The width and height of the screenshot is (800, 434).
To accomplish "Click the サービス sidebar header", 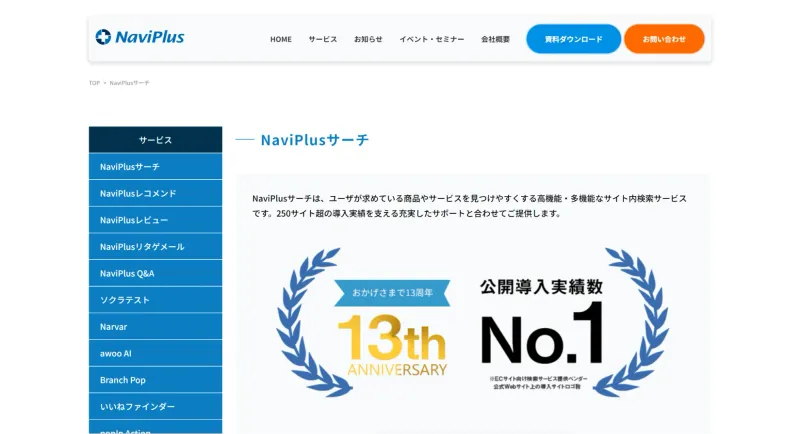I will pos(156,140).
